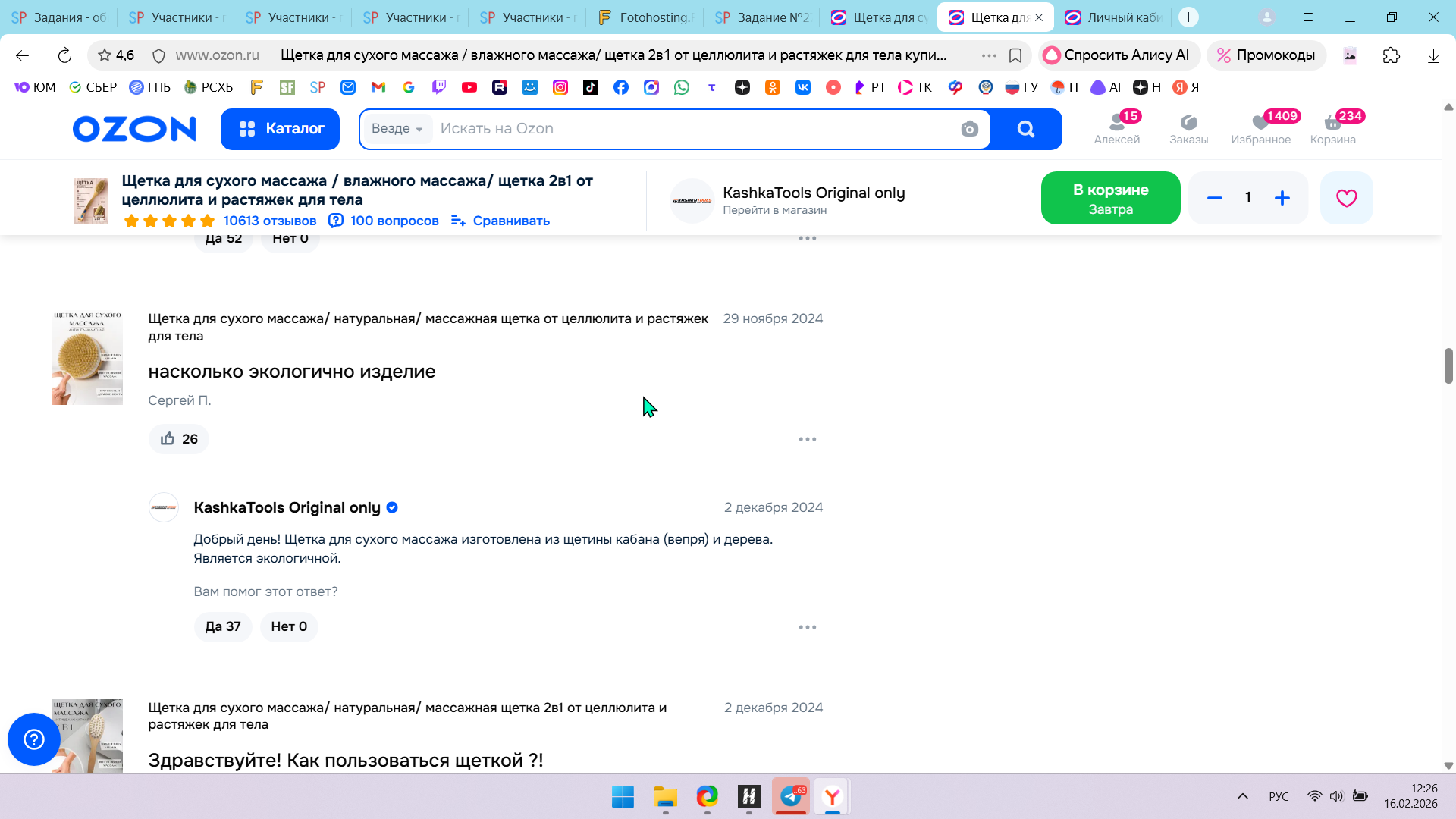Open Избранное favorites in header

click(1260, 128)
